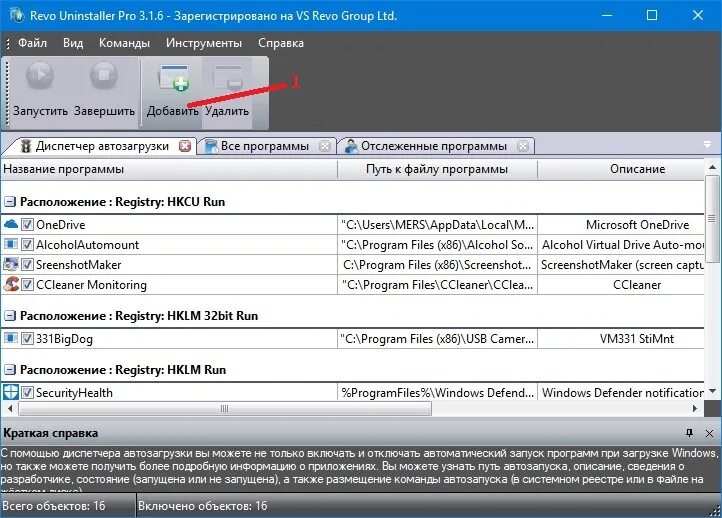The height and width of the screenshot is (518, 722).
Task: Click the AlcoholAutomount row icon
Action: click(11, 244)
